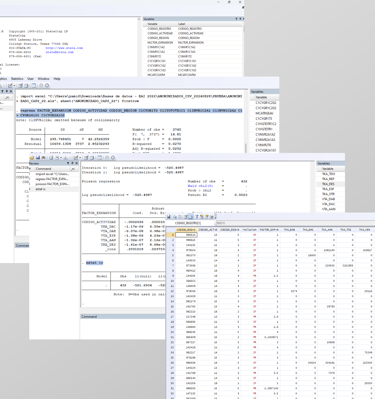Open Do-file Editor icon in middle Stata window
The height and width of the screenshot is (399, 375).
point(10,85)
